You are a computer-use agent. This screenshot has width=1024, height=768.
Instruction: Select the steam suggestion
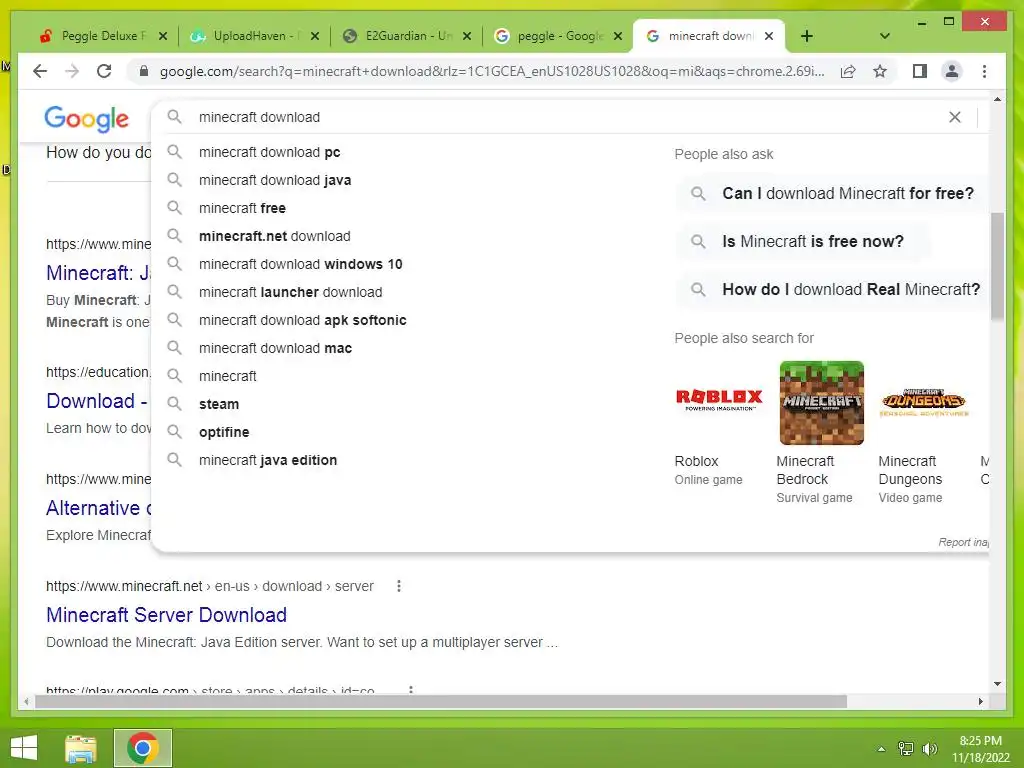click(x=219, y=405)
